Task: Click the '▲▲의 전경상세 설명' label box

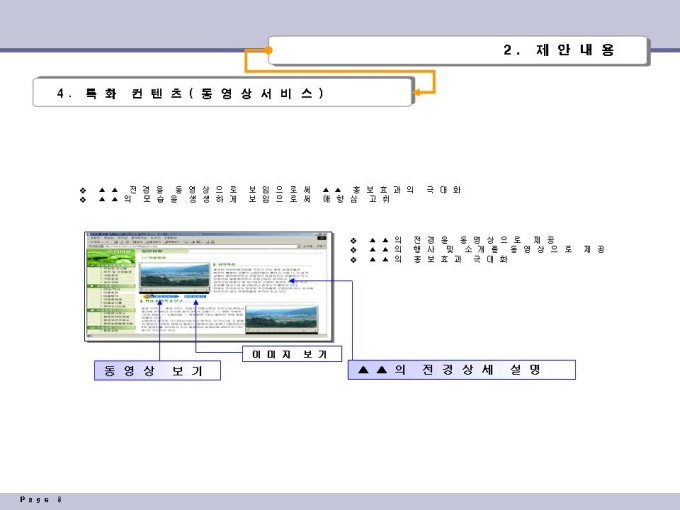Action: (462, 370)
